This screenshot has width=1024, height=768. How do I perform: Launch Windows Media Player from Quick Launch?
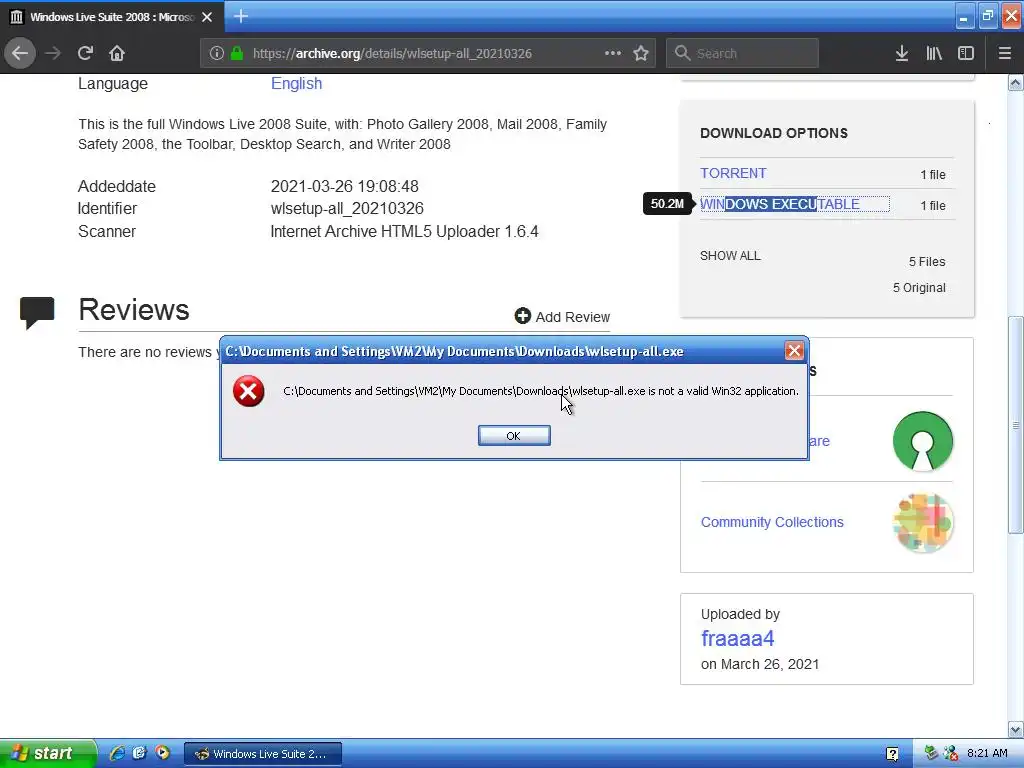point(162,753)
